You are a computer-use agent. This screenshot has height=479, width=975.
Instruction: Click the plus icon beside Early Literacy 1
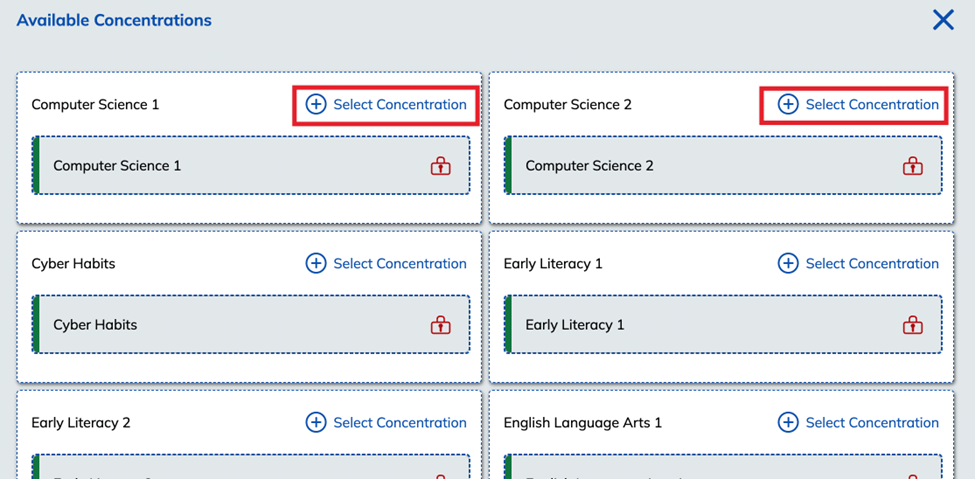pyautogui.click(x=788, y=264)
